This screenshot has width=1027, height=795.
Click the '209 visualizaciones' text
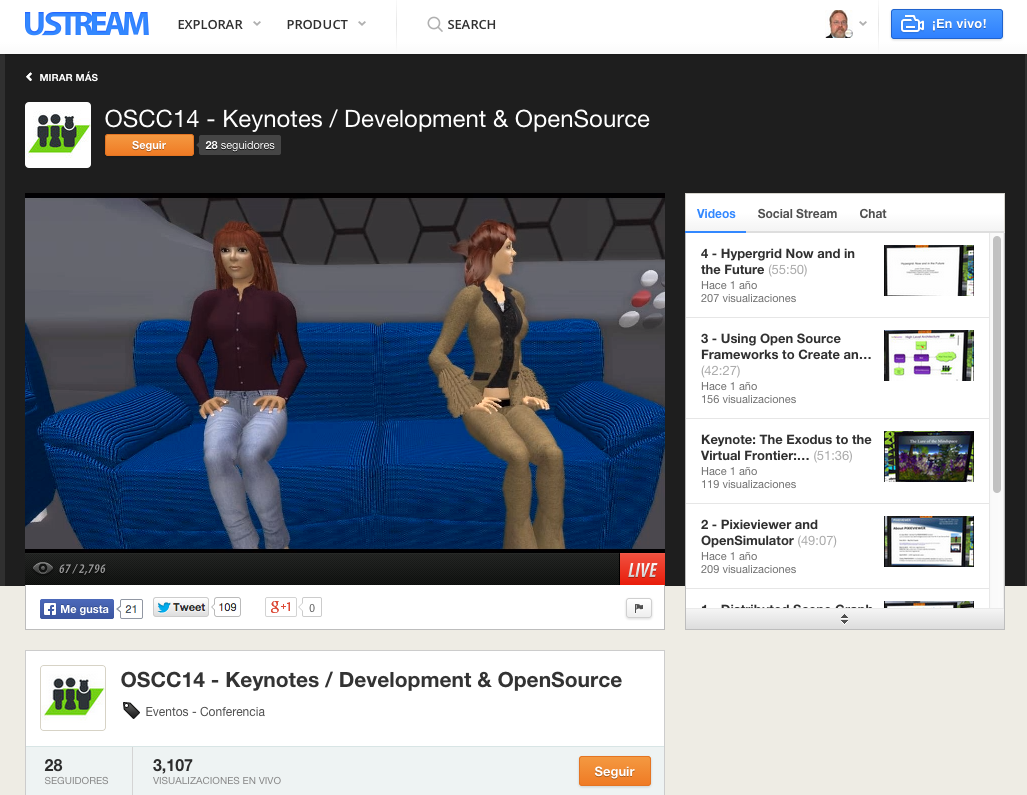(x=749, y=569)
